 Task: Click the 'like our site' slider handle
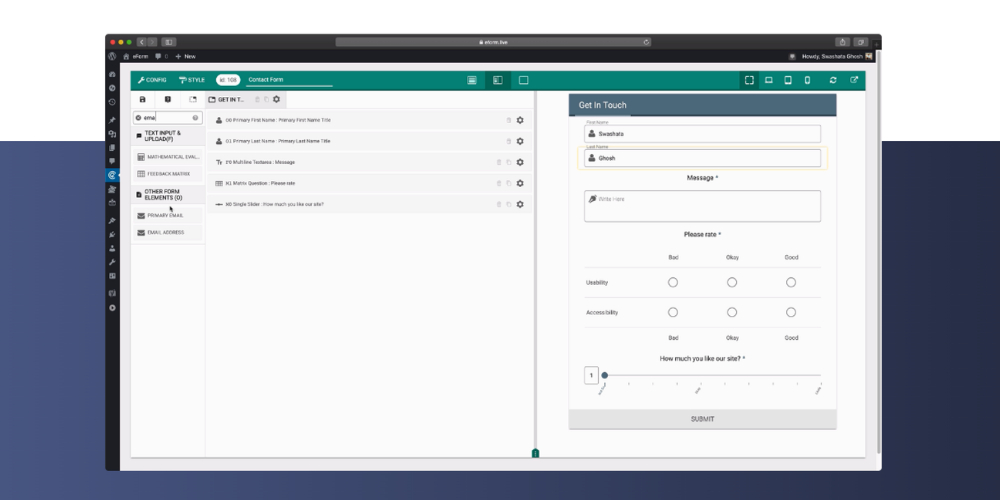click(x=605, y=375)
